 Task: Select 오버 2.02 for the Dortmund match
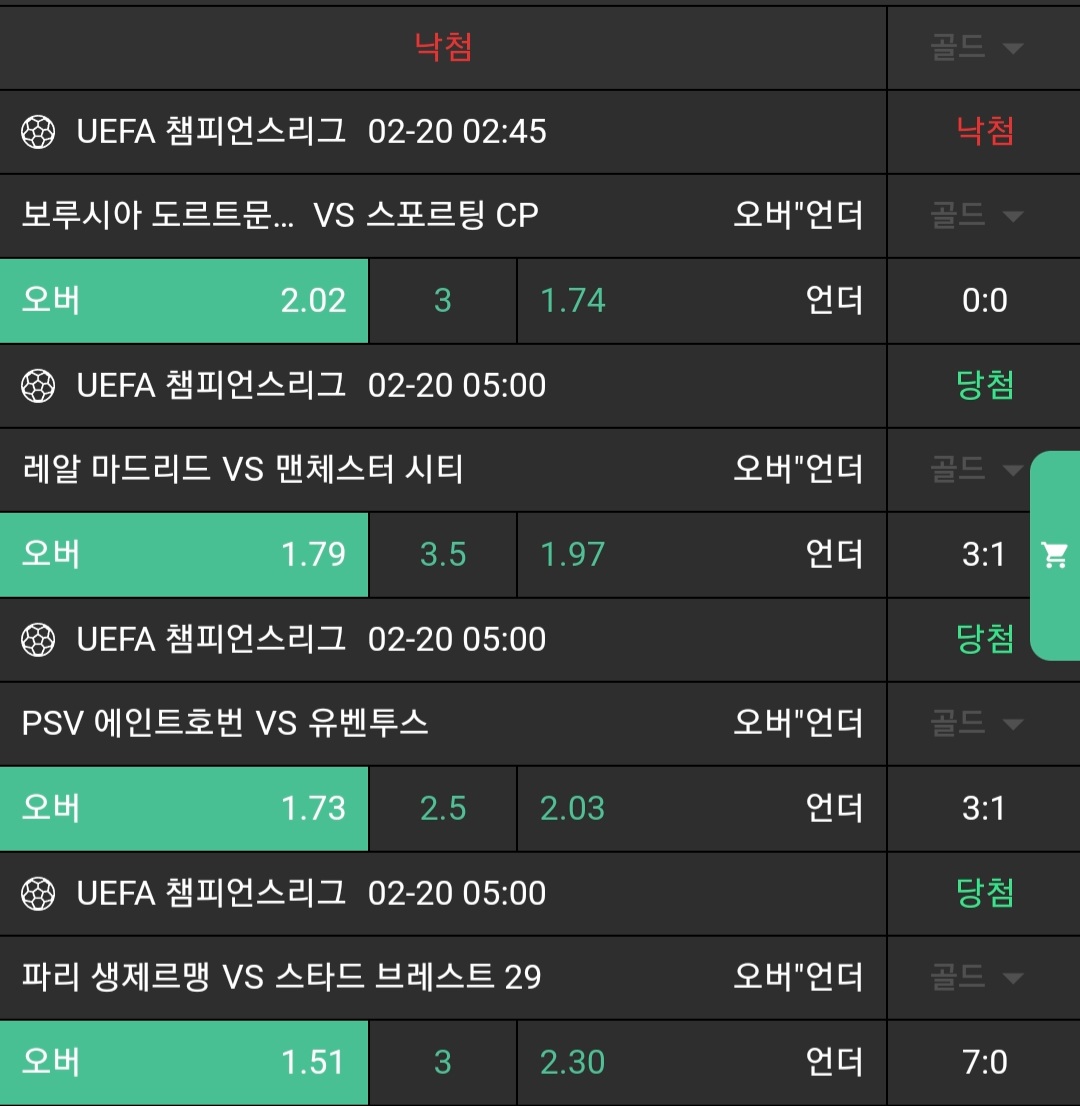[x=184, y=301]
